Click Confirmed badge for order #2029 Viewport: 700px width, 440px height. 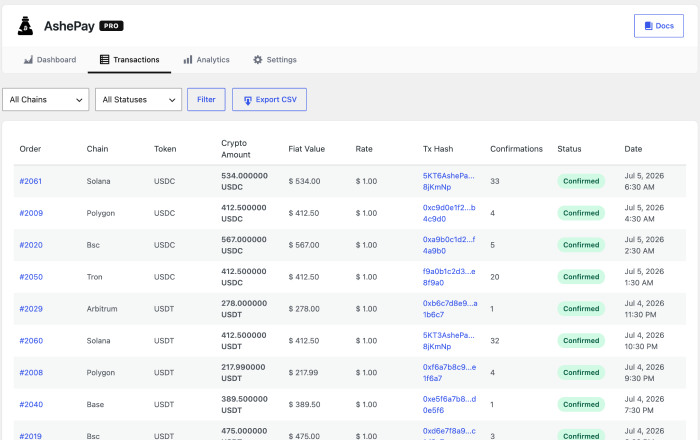click(x=581, y=309)
